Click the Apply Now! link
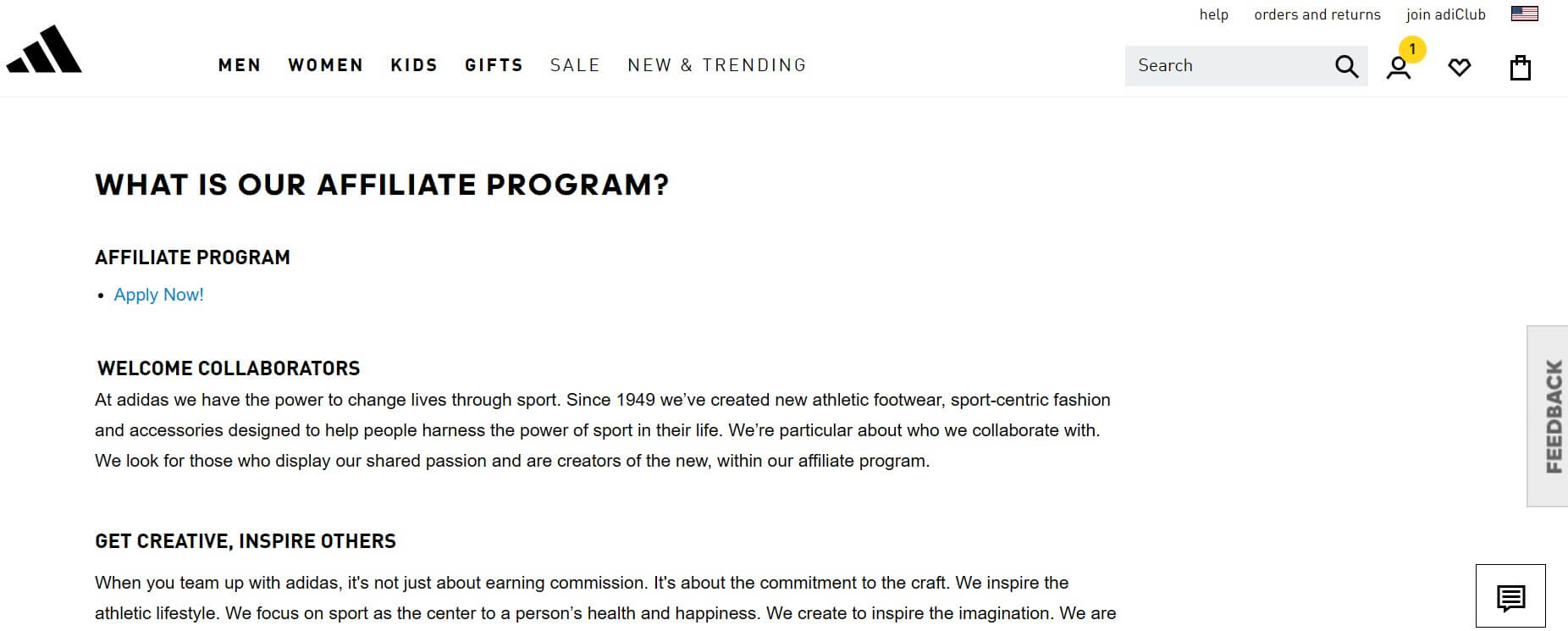Screen dimensions: 1568x631 click(x=158, y=295)
